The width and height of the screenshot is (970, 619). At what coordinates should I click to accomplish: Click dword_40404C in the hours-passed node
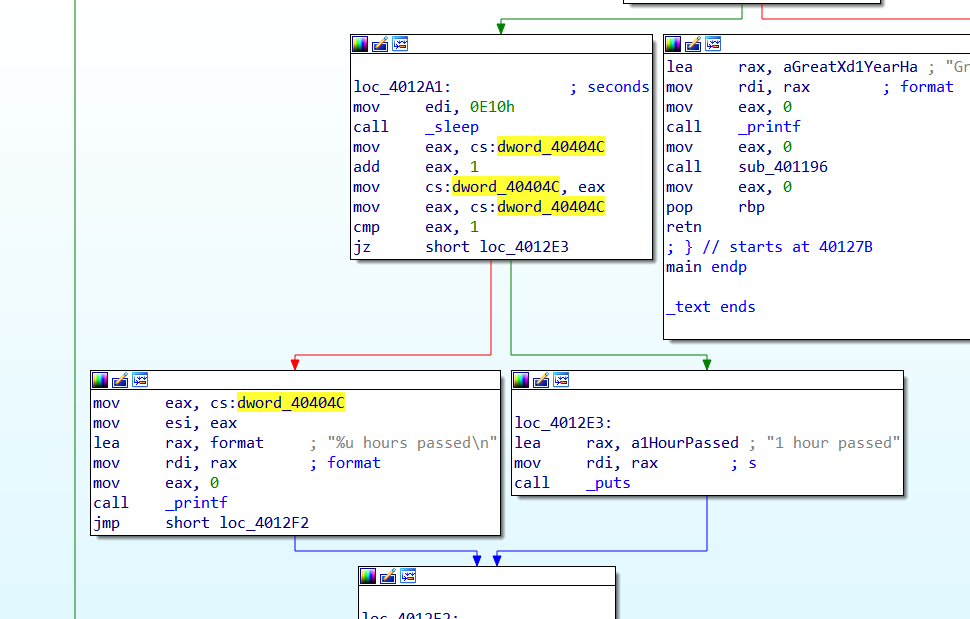click(x=291, y=403)
